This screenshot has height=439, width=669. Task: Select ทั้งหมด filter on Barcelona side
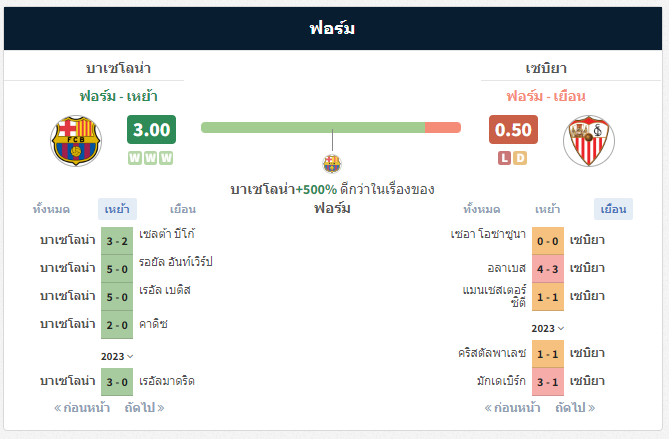pyautogui.click(x=51, y=209)
